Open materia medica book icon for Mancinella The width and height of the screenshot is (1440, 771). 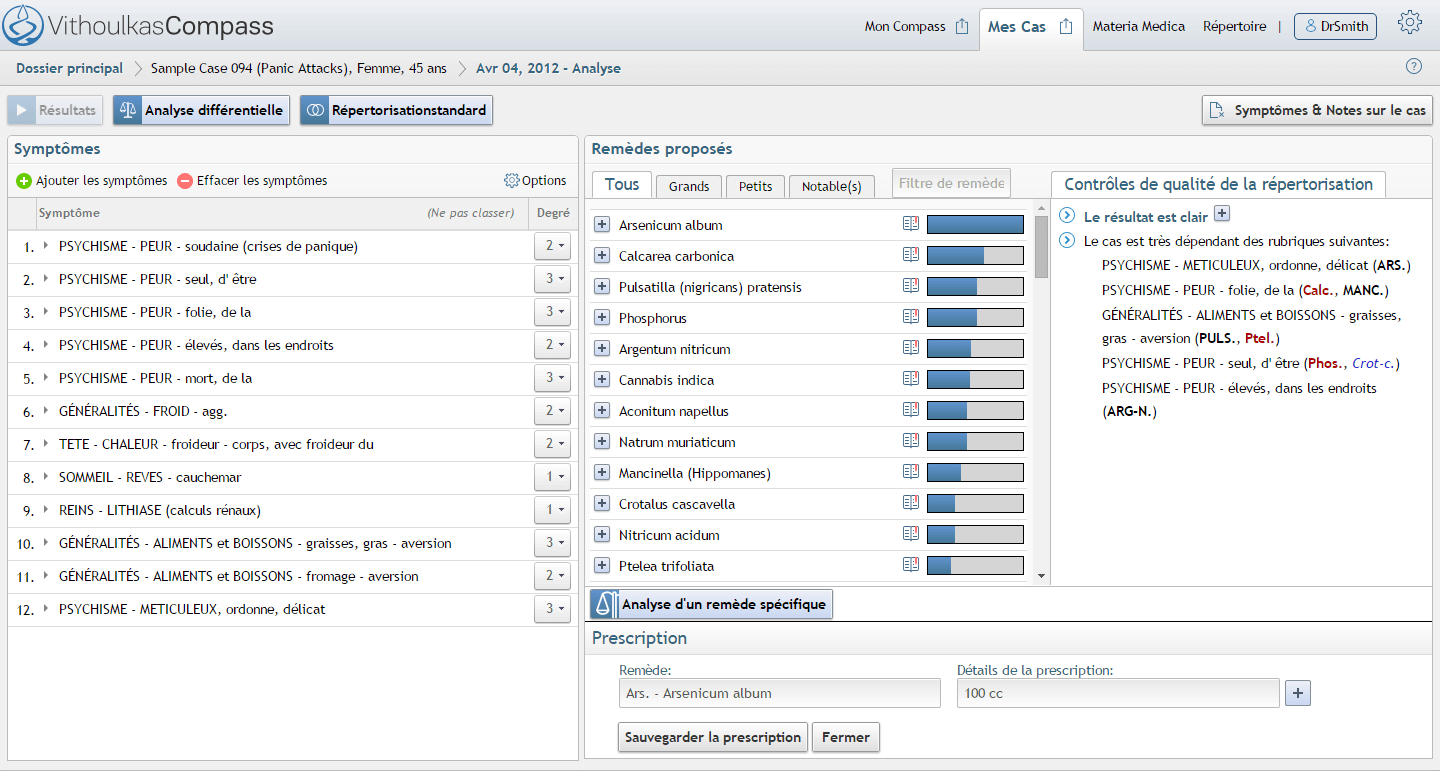click(910, 472)
